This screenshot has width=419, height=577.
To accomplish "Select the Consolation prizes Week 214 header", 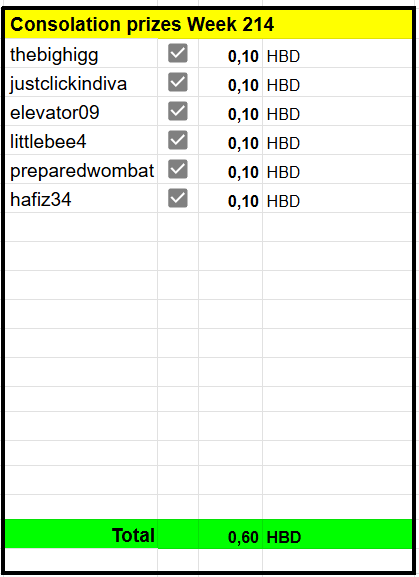I will (x=208, y=24).
